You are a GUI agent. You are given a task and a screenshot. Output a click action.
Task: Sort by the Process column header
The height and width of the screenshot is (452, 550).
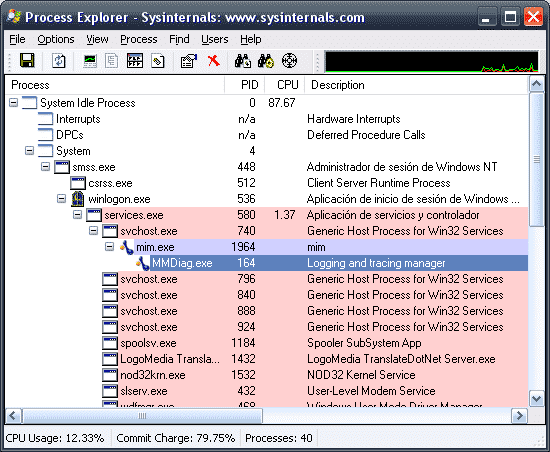pos(115,85)
